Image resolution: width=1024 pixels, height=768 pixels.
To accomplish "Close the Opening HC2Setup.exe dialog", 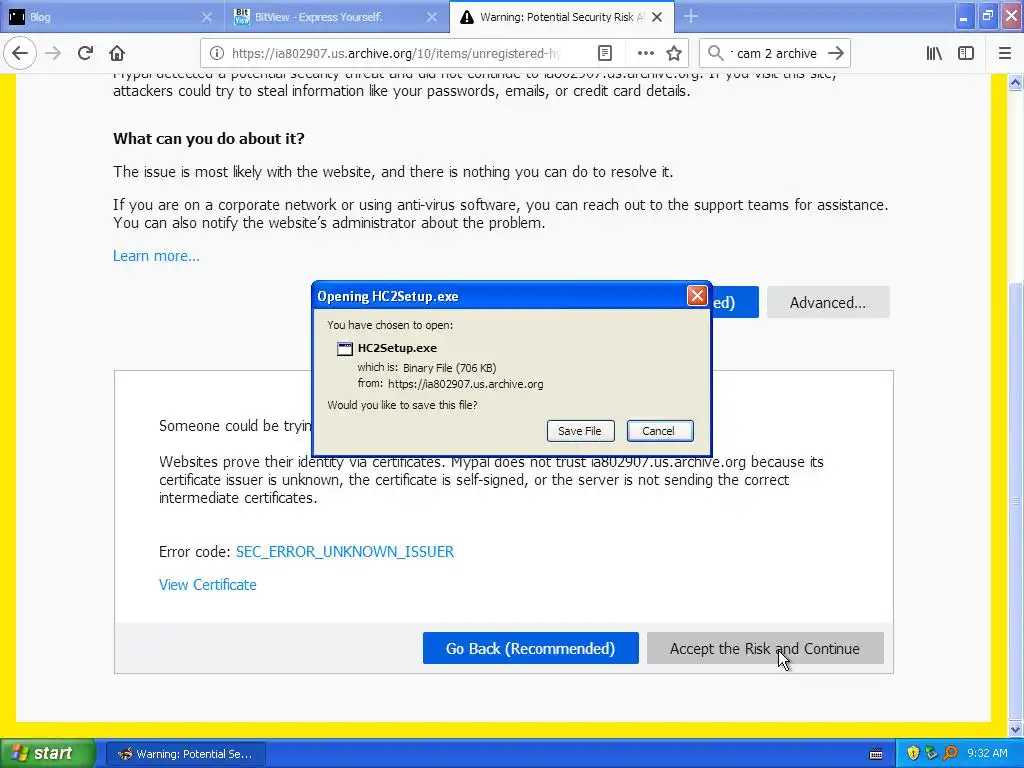I will pos(697,296).
